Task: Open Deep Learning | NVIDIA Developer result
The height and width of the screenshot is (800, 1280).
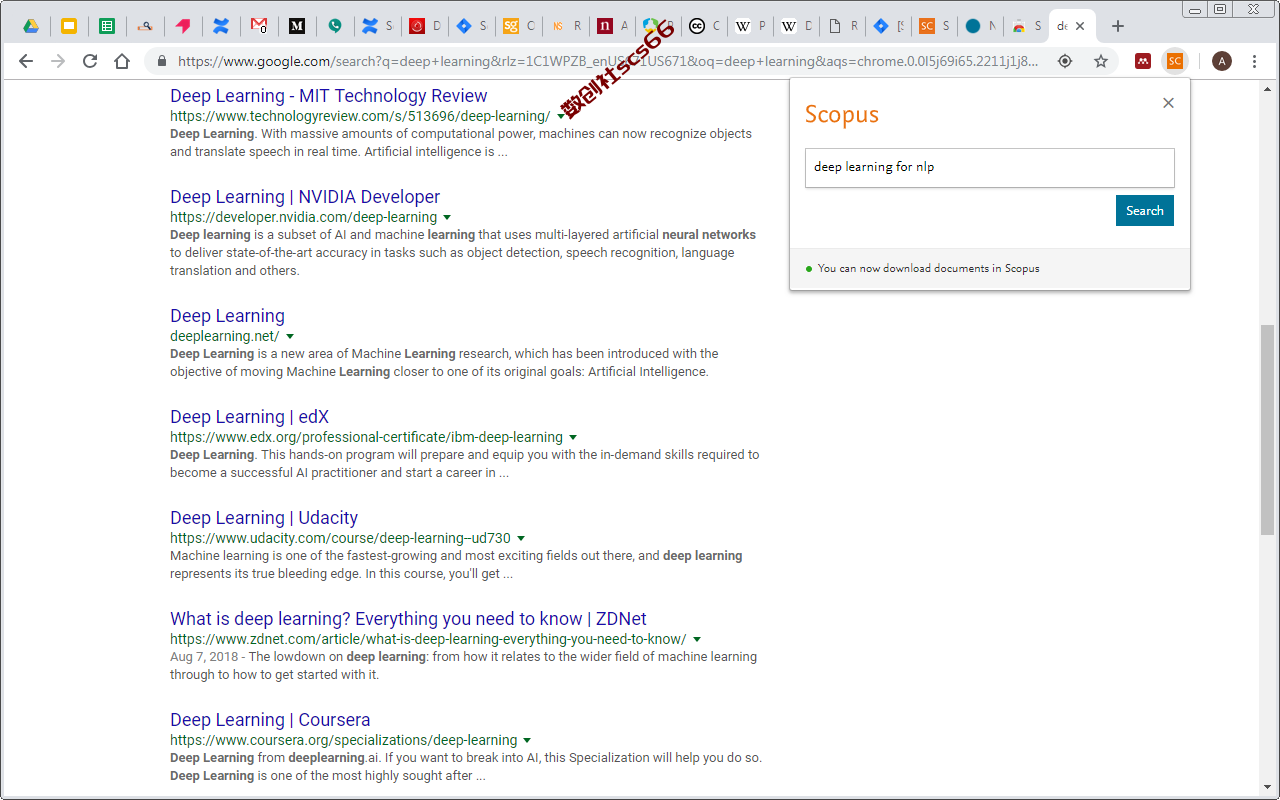Action: (x=305, y=197)
